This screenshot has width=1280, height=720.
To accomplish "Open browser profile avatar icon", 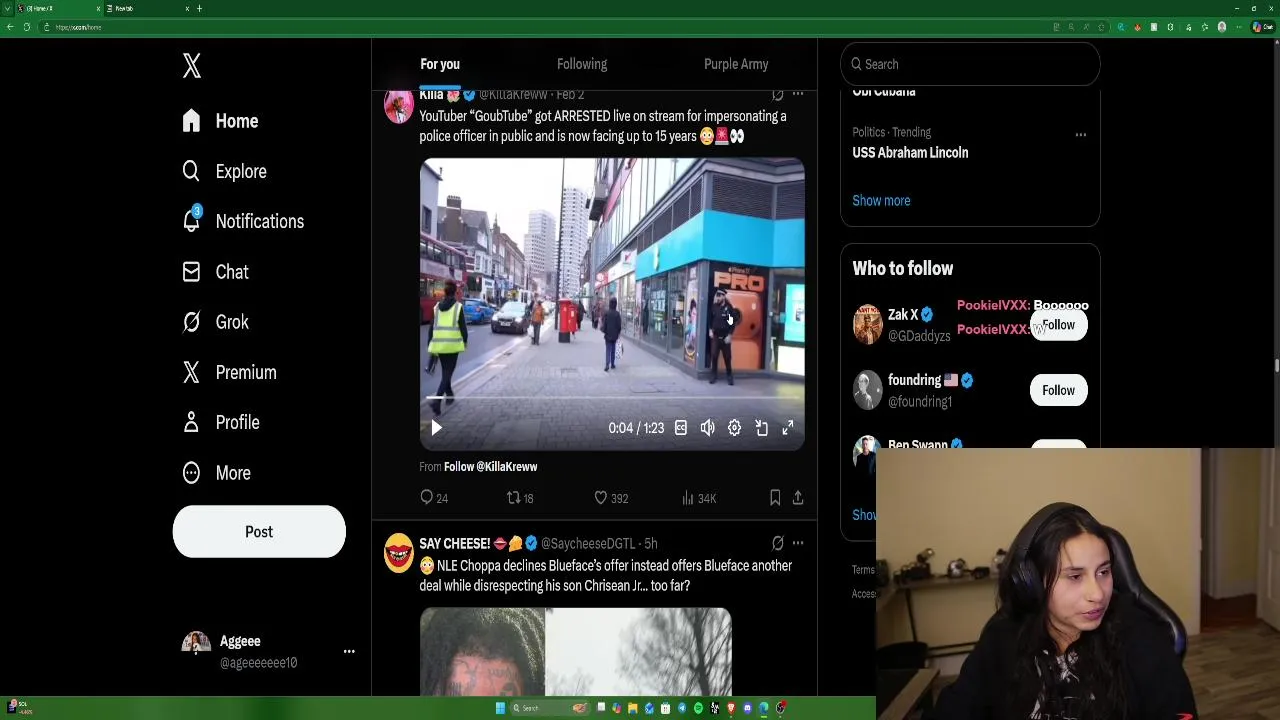I will 1222,27.
